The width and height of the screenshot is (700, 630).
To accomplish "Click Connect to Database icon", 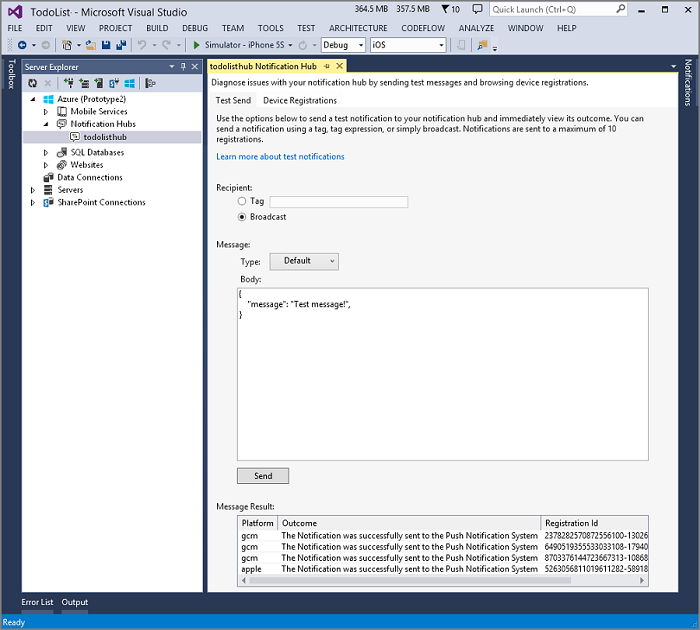I will (x=68, y=83).
